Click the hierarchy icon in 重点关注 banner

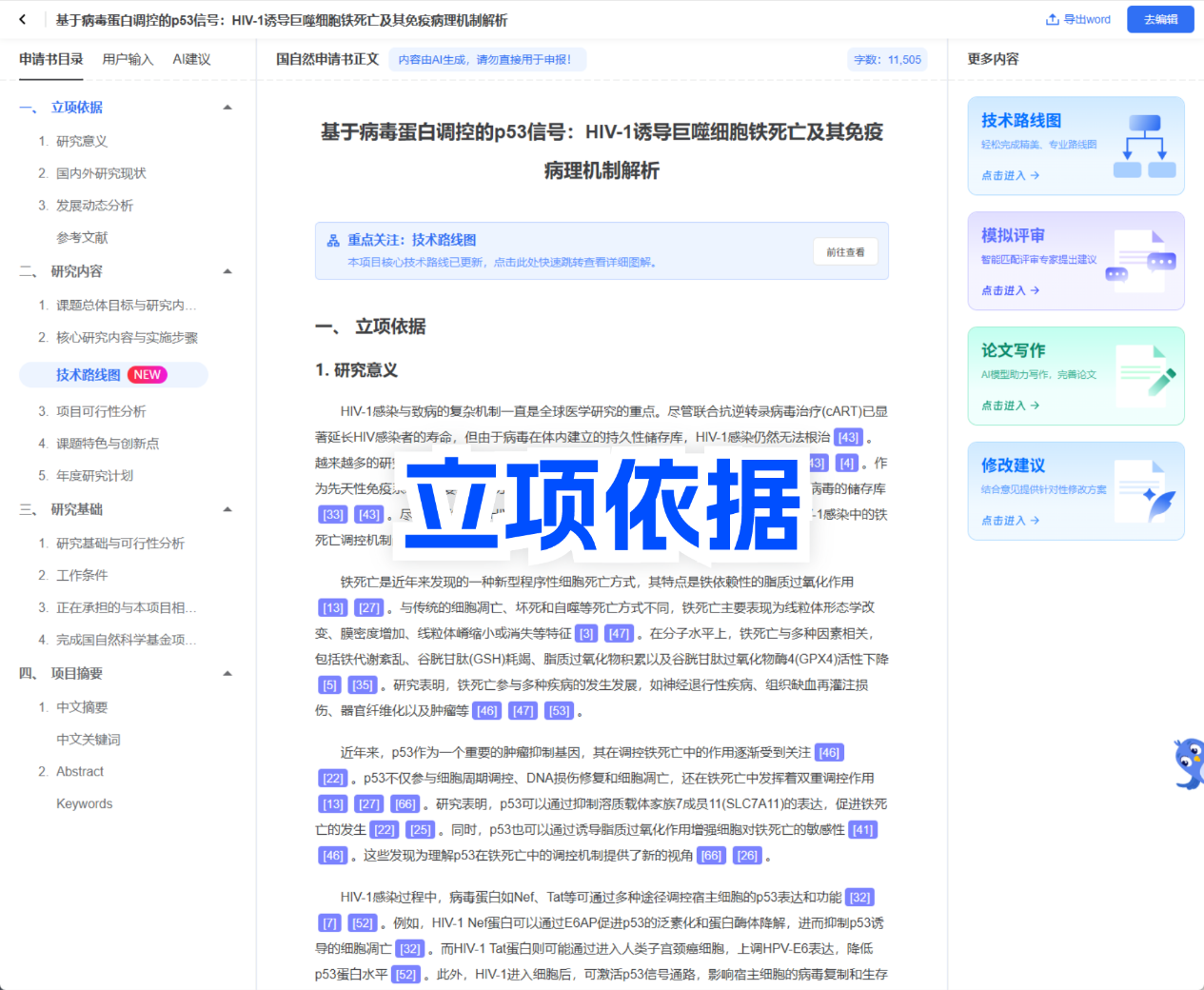(x=333, y=241)
